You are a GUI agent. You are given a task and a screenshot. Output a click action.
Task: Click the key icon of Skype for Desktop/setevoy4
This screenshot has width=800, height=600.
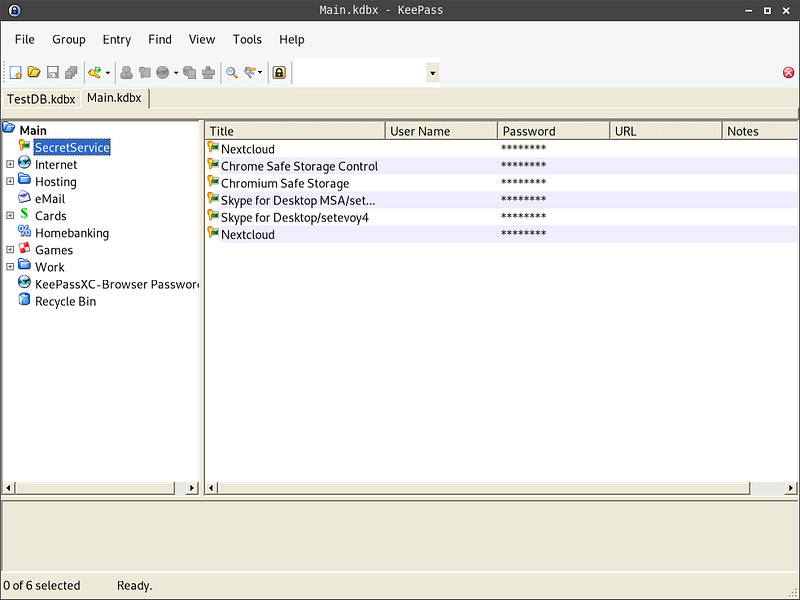pyautogui.click(x=213, y=216)
